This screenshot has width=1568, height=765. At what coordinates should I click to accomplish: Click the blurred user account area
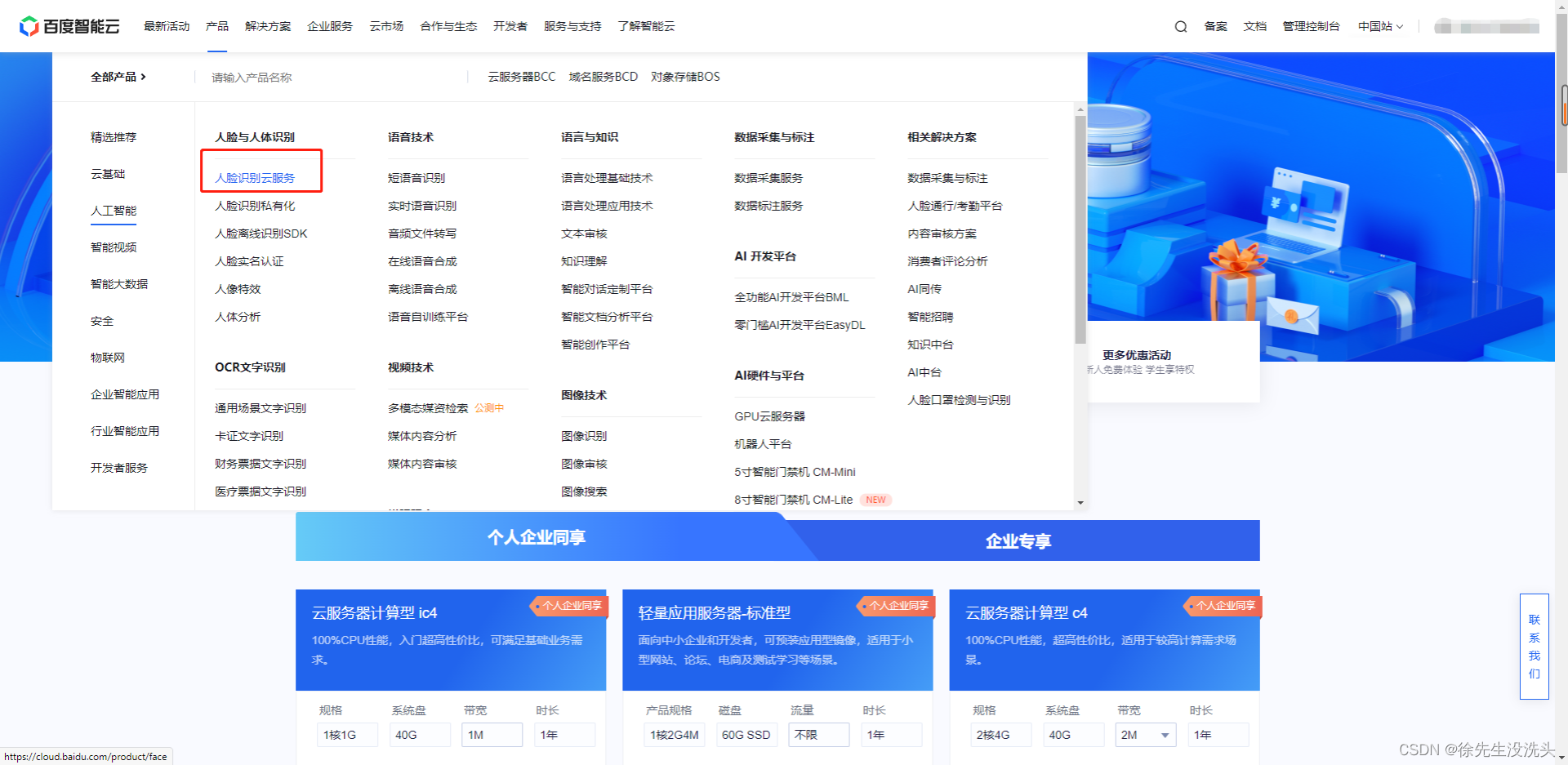point(1486,27)
